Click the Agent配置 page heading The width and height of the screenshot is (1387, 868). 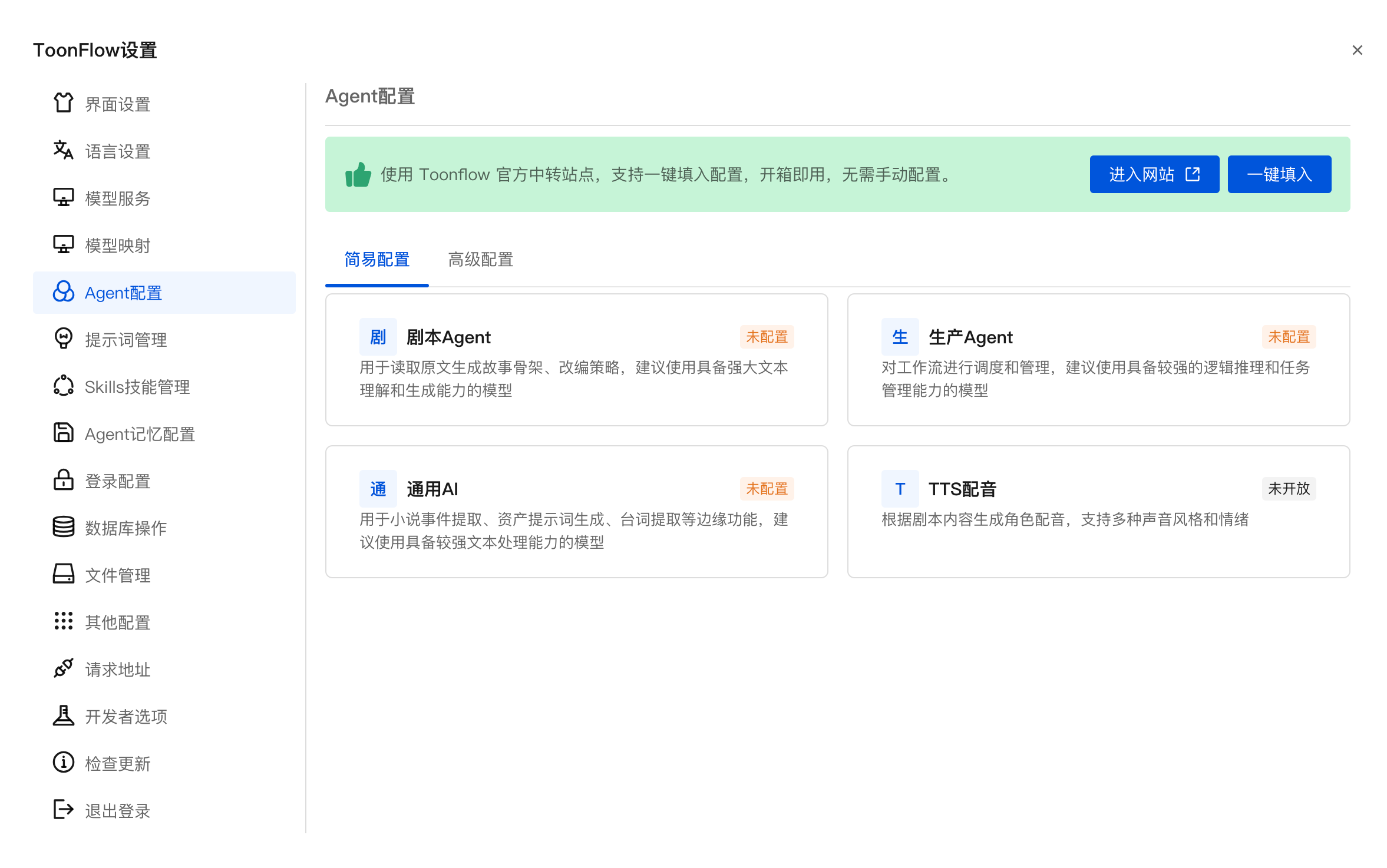370,96
